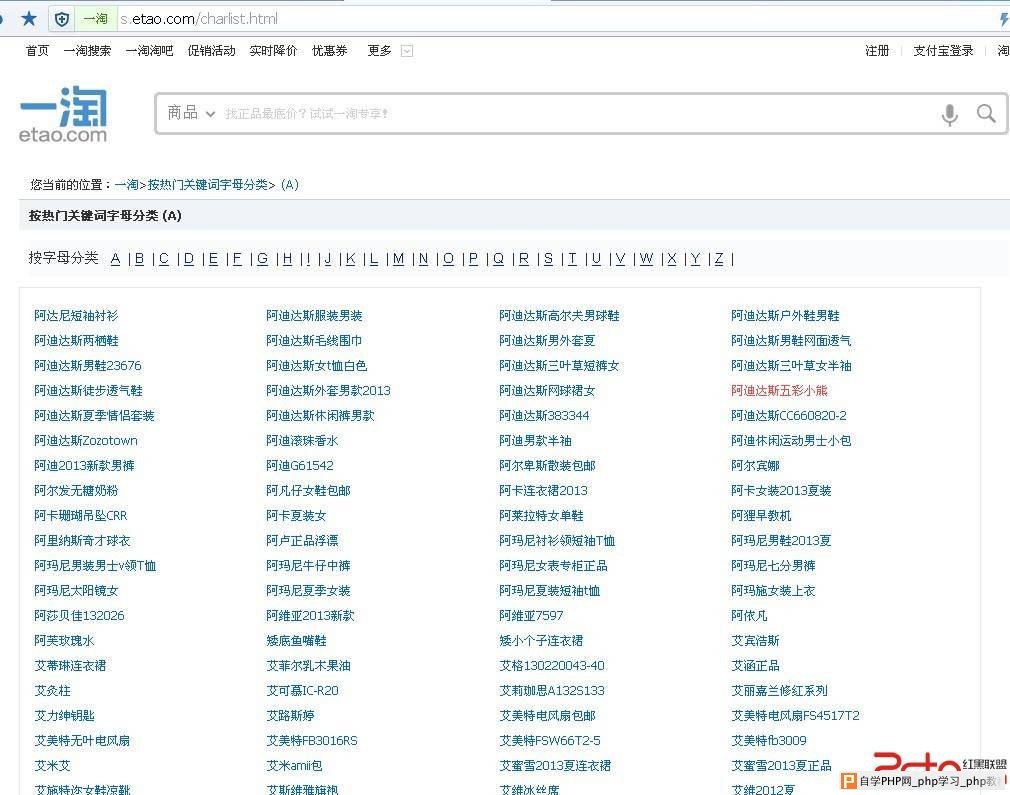Open keyword 阿尔宾娜
The height and width of the screenshot is (795, 1010).
point(756,465)
